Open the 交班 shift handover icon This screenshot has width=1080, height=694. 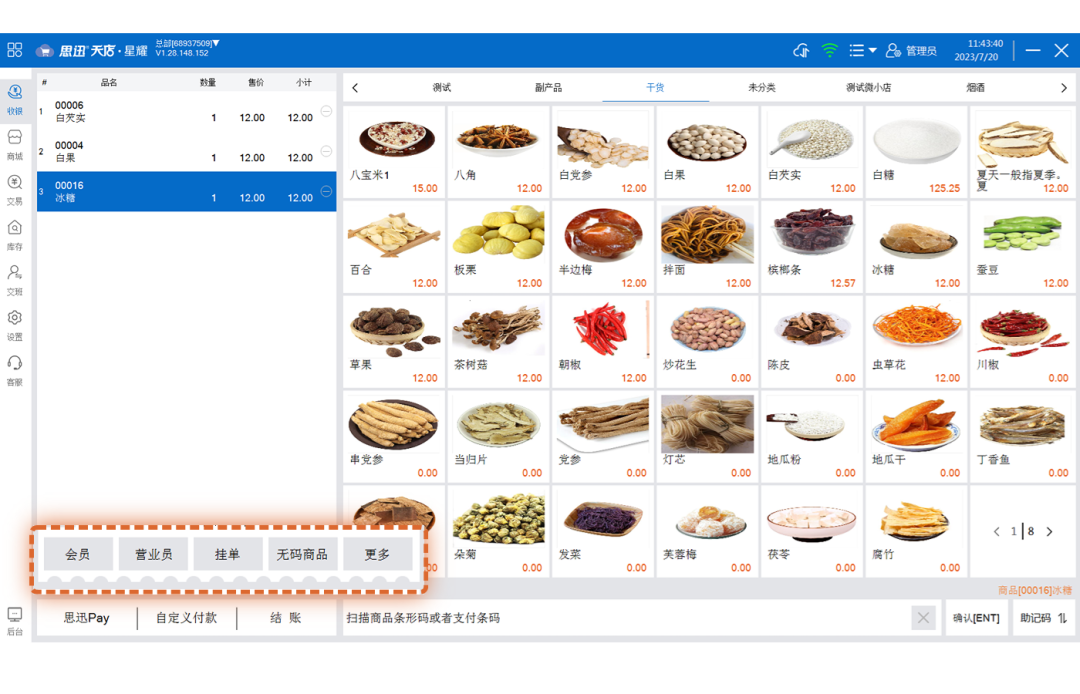(x=15, y=277)
